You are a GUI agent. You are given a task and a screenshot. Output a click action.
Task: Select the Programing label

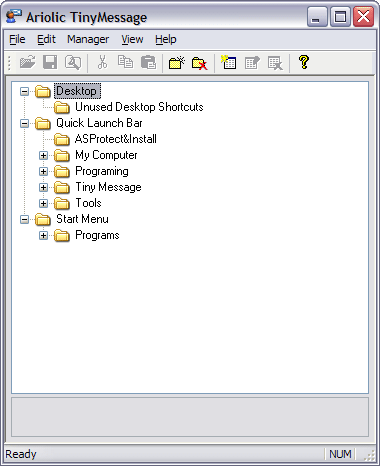(x=102, y=171)
